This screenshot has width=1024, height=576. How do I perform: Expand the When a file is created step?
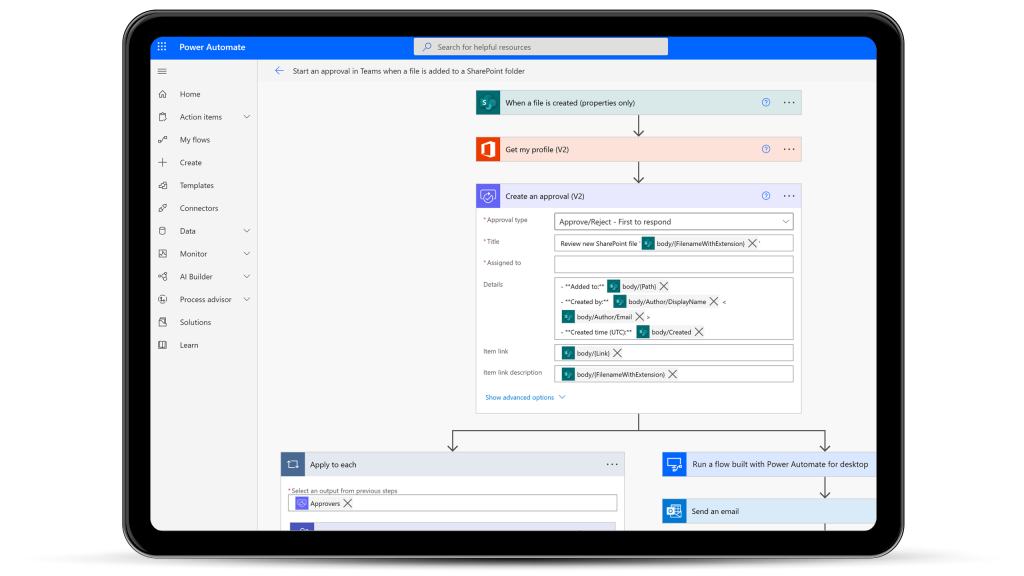point(639,103)
